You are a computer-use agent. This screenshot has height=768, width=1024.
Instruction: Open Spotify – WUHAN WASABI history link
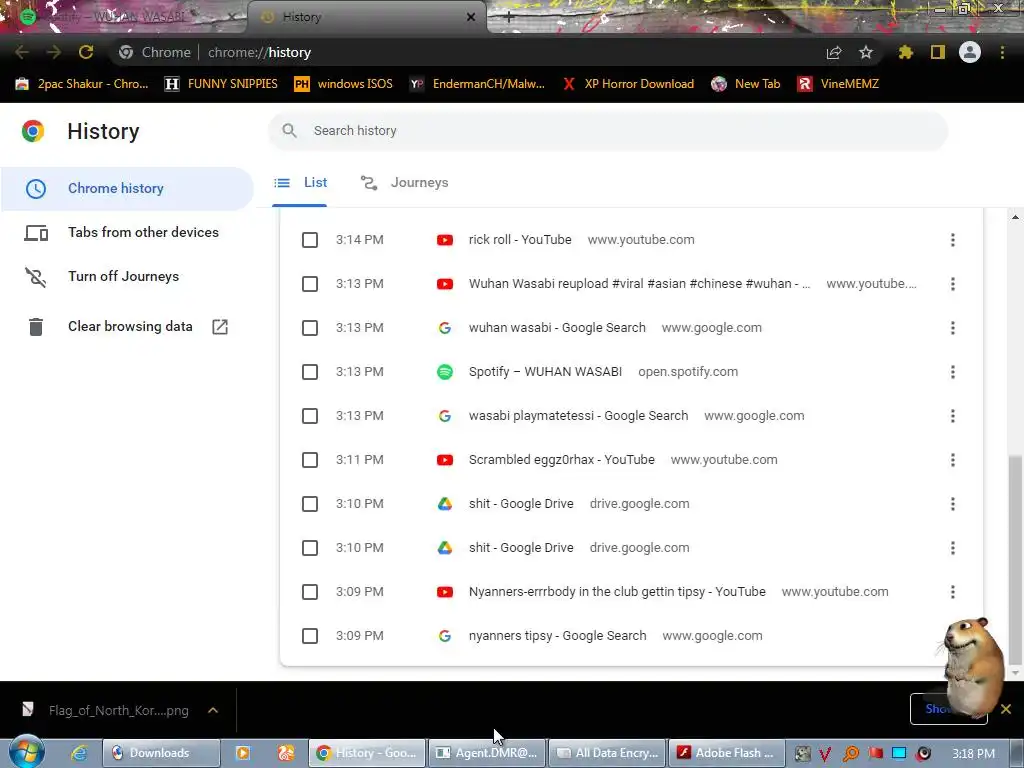545,372
